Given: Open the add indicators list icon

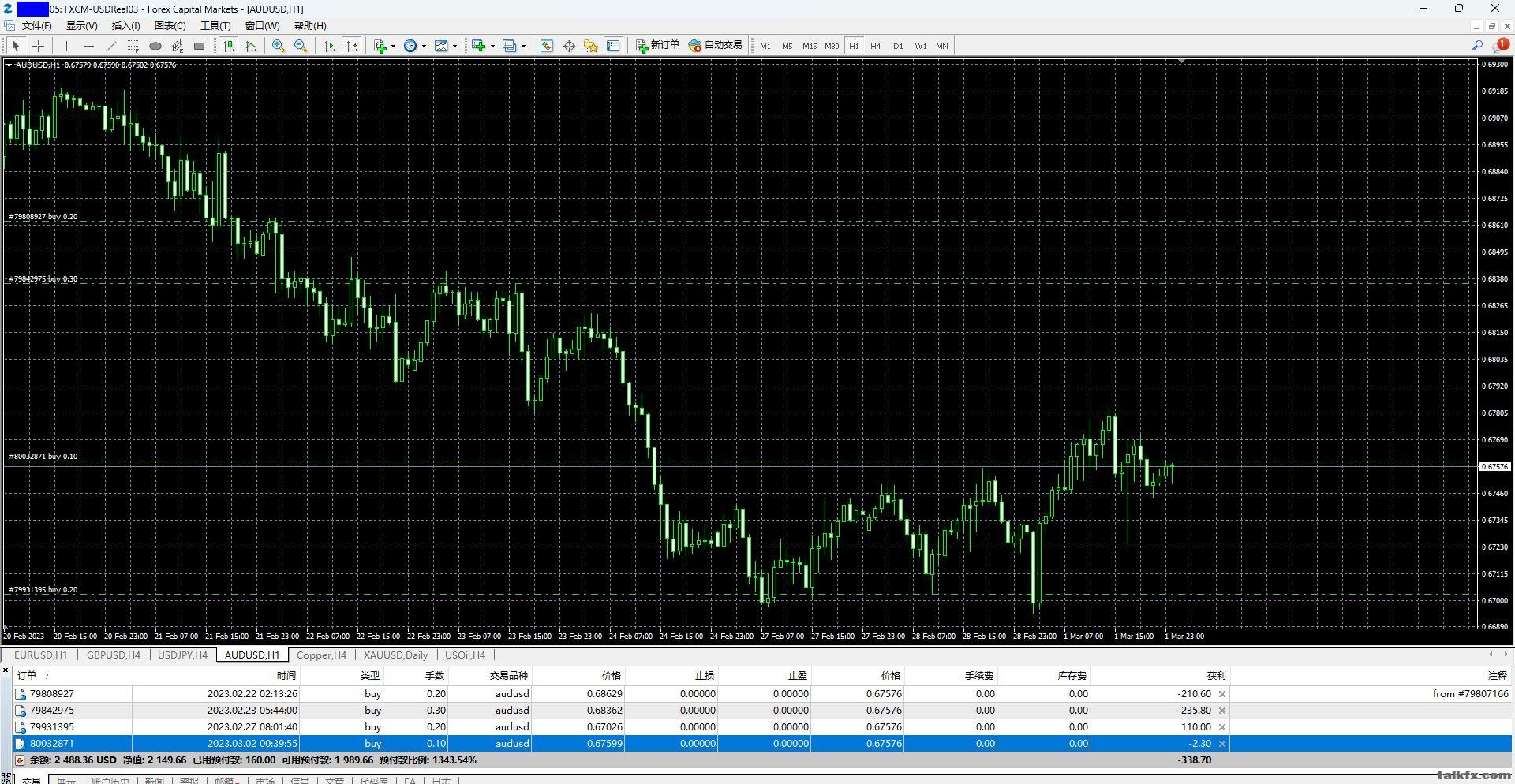Looking at the screenshot, I should tap(380, 46).
